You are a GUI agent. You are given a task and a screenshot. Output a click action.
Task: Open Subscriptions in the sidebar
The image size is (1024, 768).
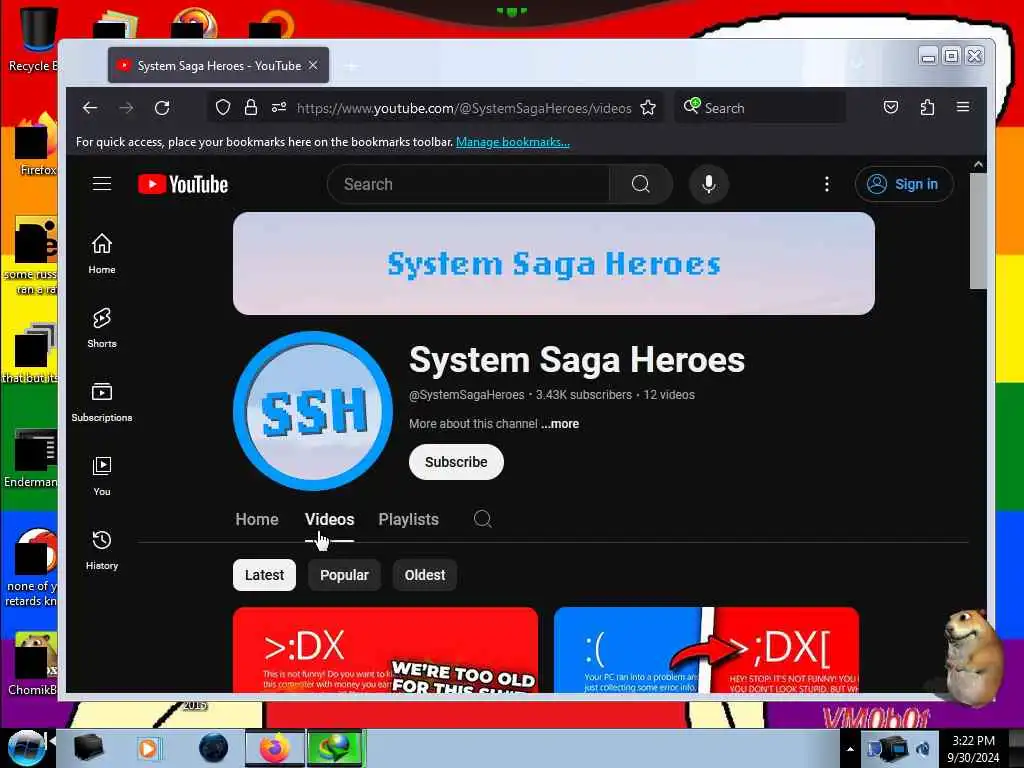coord(102,402)
